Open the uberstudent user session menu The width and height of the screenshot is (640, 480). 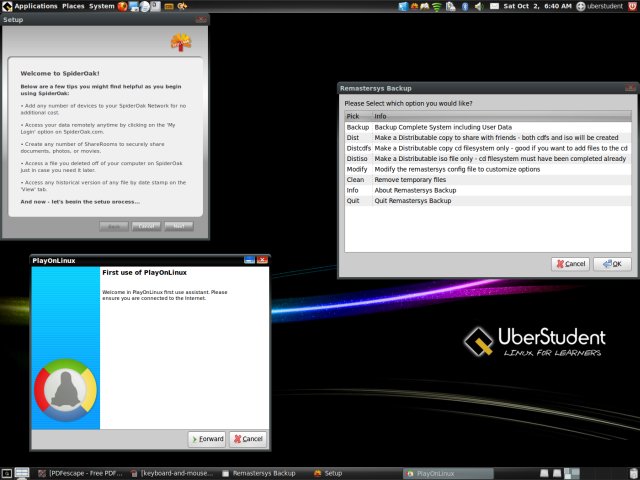(607, 6)
